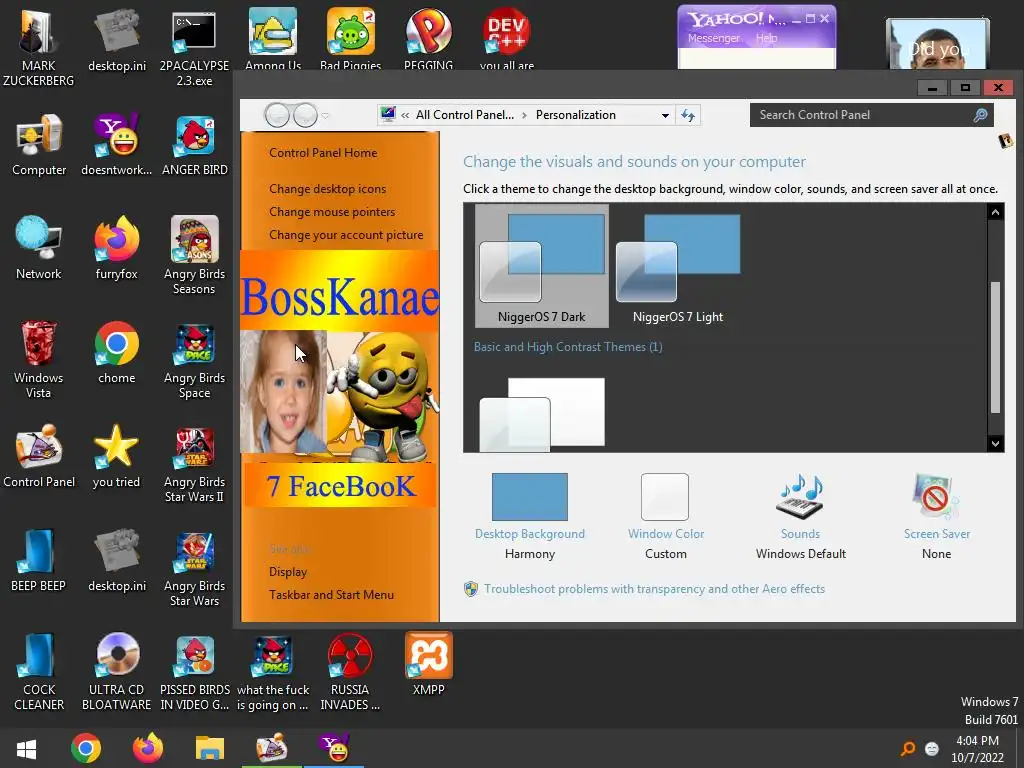Select the MARK ZUCKERBERG desktop icon

point(39,48)
